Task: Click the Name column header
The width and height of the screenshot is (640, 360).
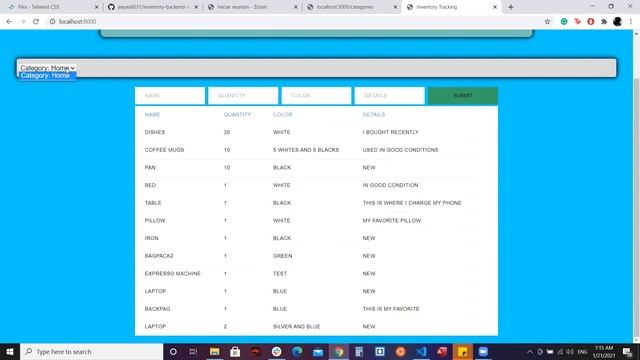Action: tap(152, 115)
